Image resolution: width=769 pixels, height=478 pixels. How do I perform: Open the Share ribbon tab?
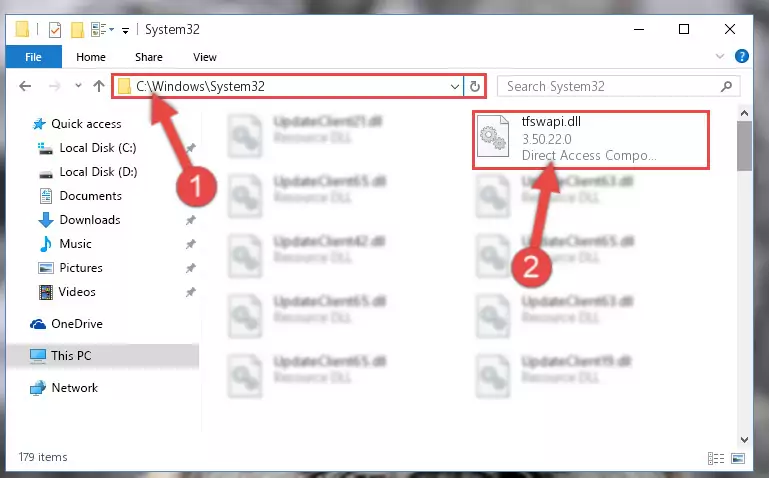(x=149, y=57)
